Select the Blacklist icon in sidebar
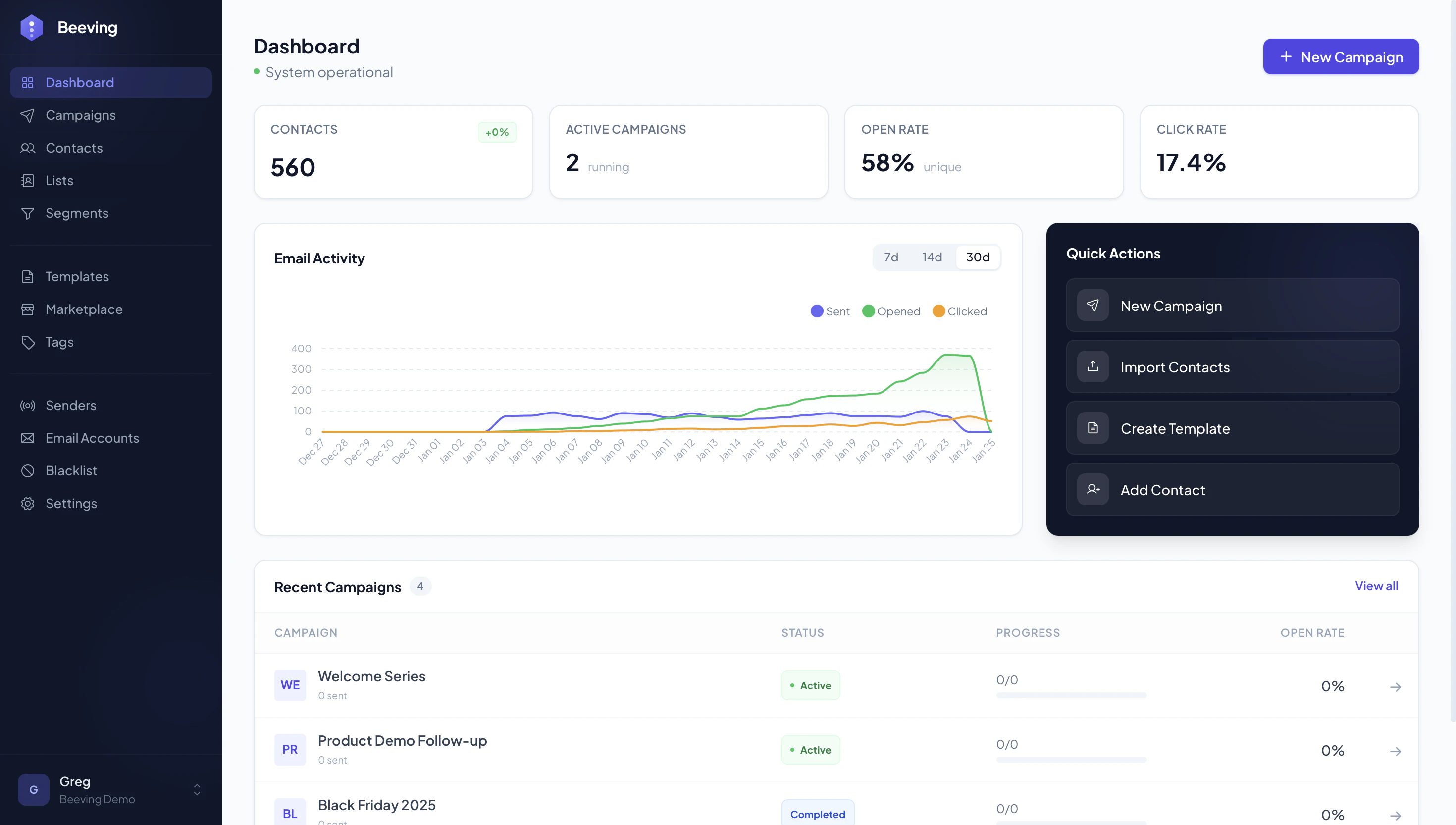This screenshot has width=1456, height=825. tap(28, 471)
